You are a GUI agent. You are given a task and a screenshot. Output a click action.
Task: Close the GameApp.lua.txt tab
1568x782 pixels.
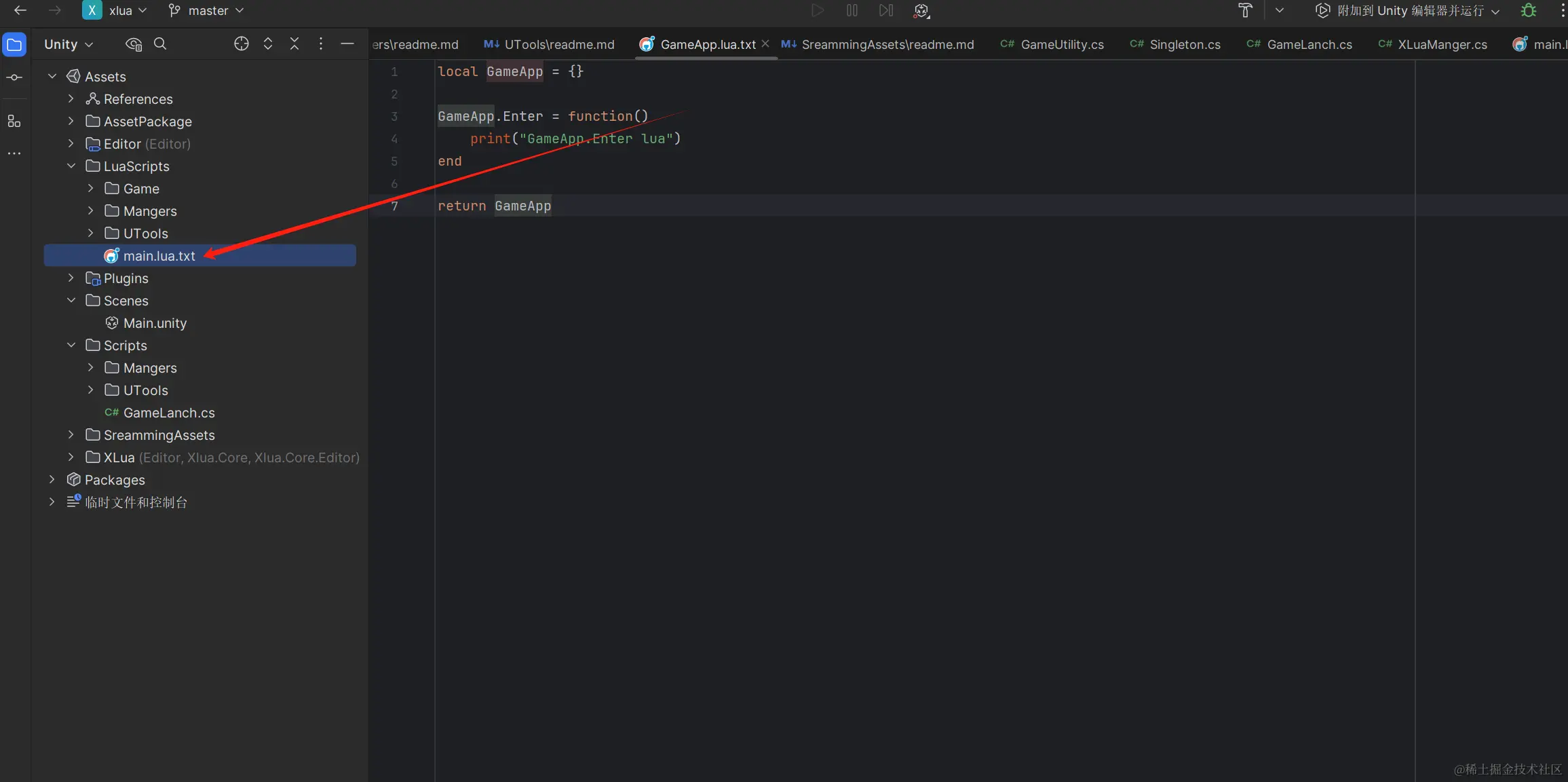(765, 43)
